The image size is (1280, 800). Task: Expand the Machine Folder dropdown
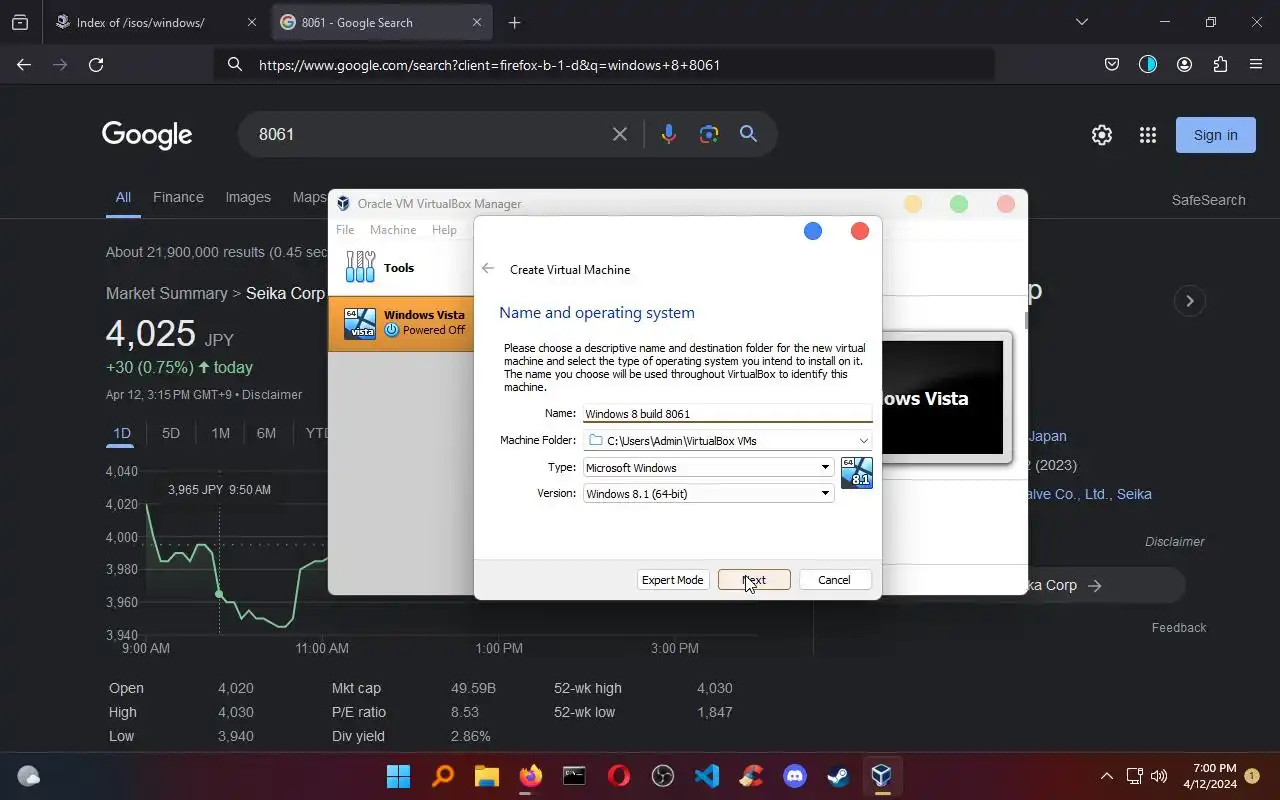tap(863, 440)
